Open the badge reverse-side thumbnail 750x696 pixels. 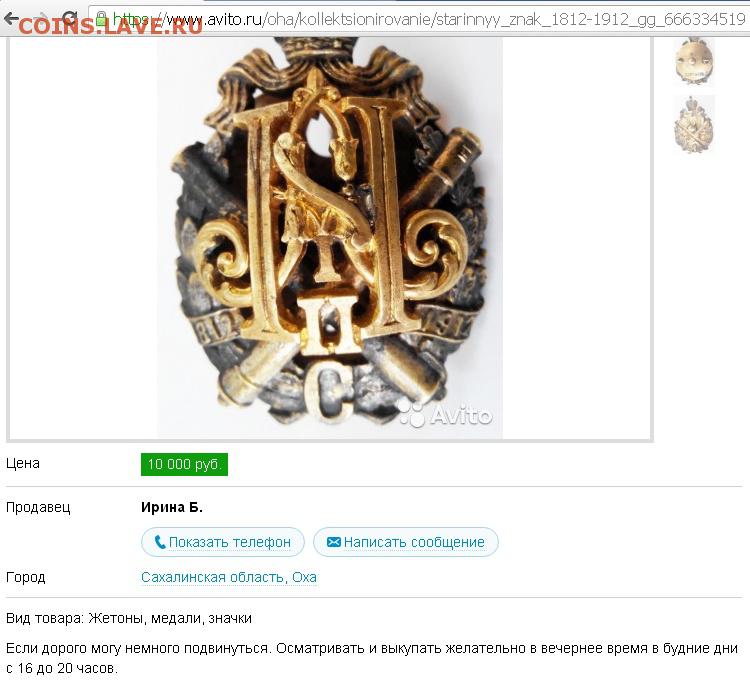[x=694, y=62]
